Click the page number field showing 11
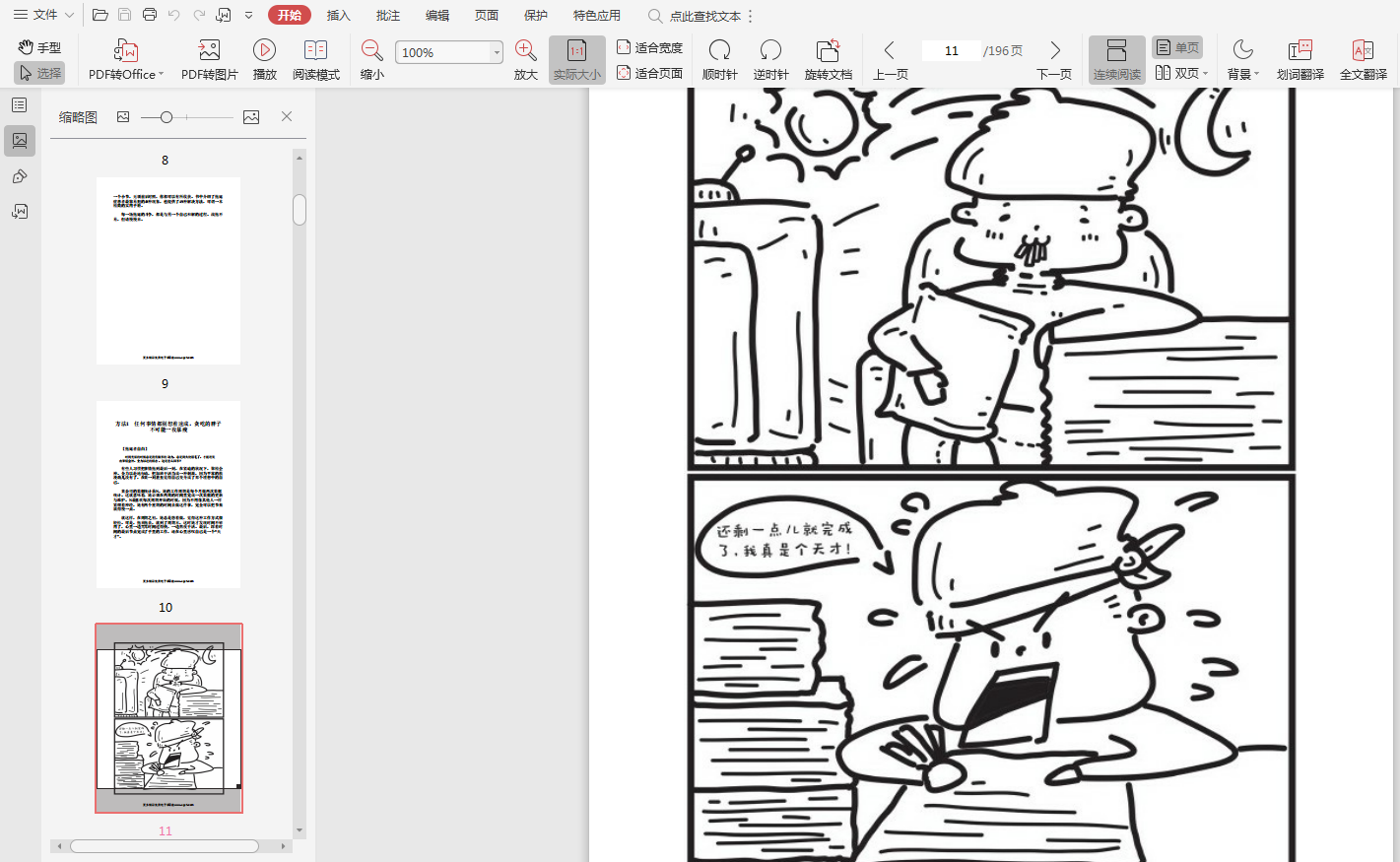1400x862 pixels. tap(952, 50)
